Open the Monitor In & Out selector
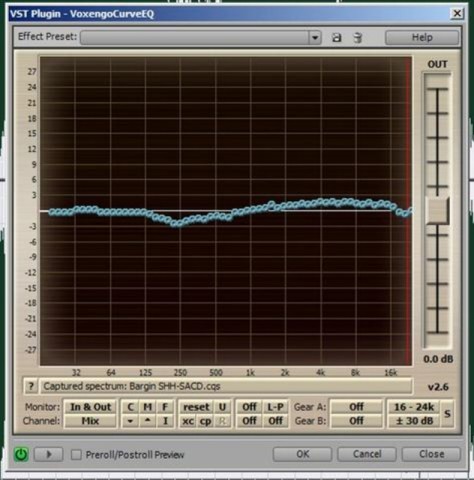This screenshot has width=474, height=480. click(x=90, y=407)
